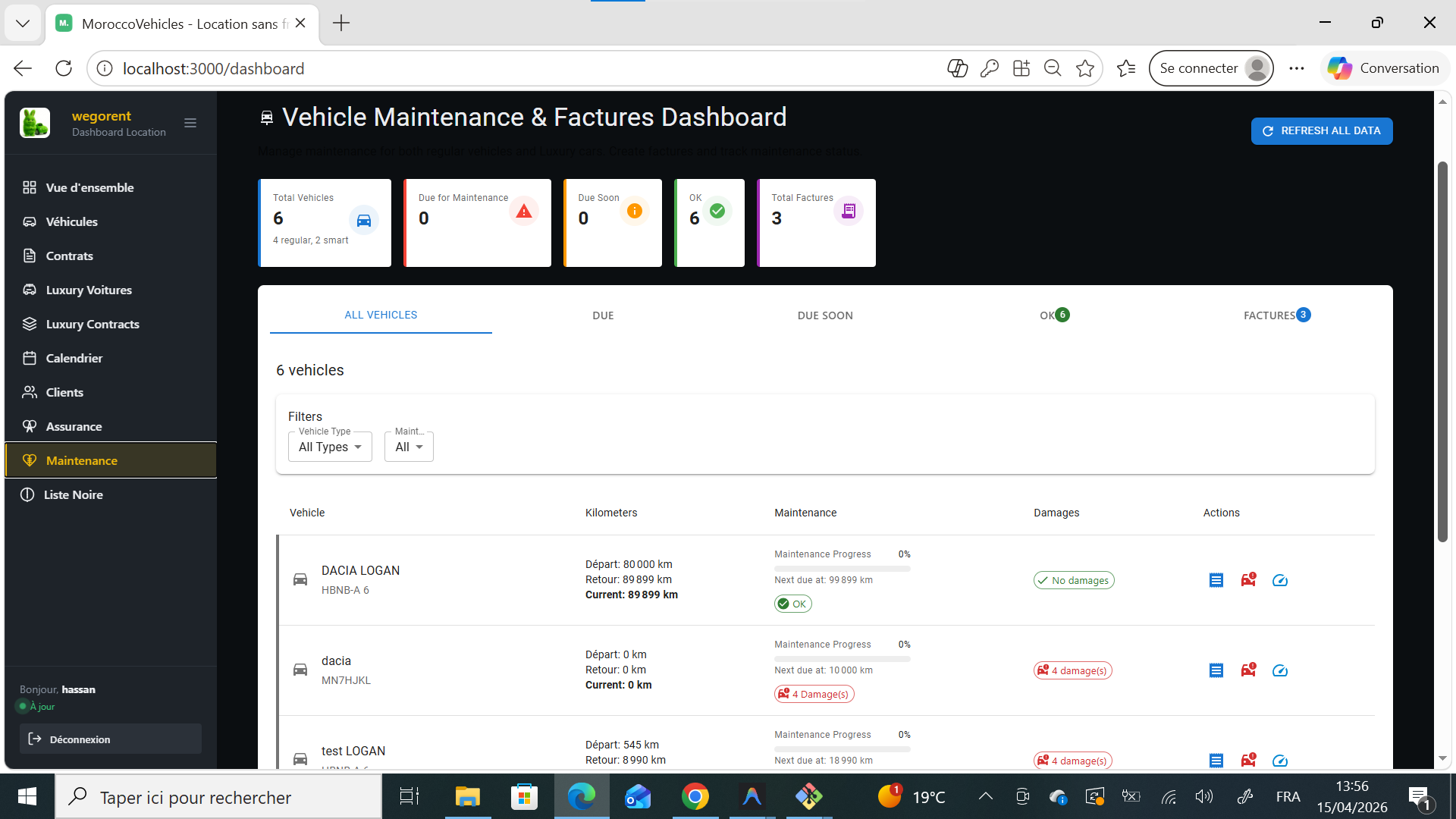Click the damage report icon for DACIA LOGAN

point(1248,580)
